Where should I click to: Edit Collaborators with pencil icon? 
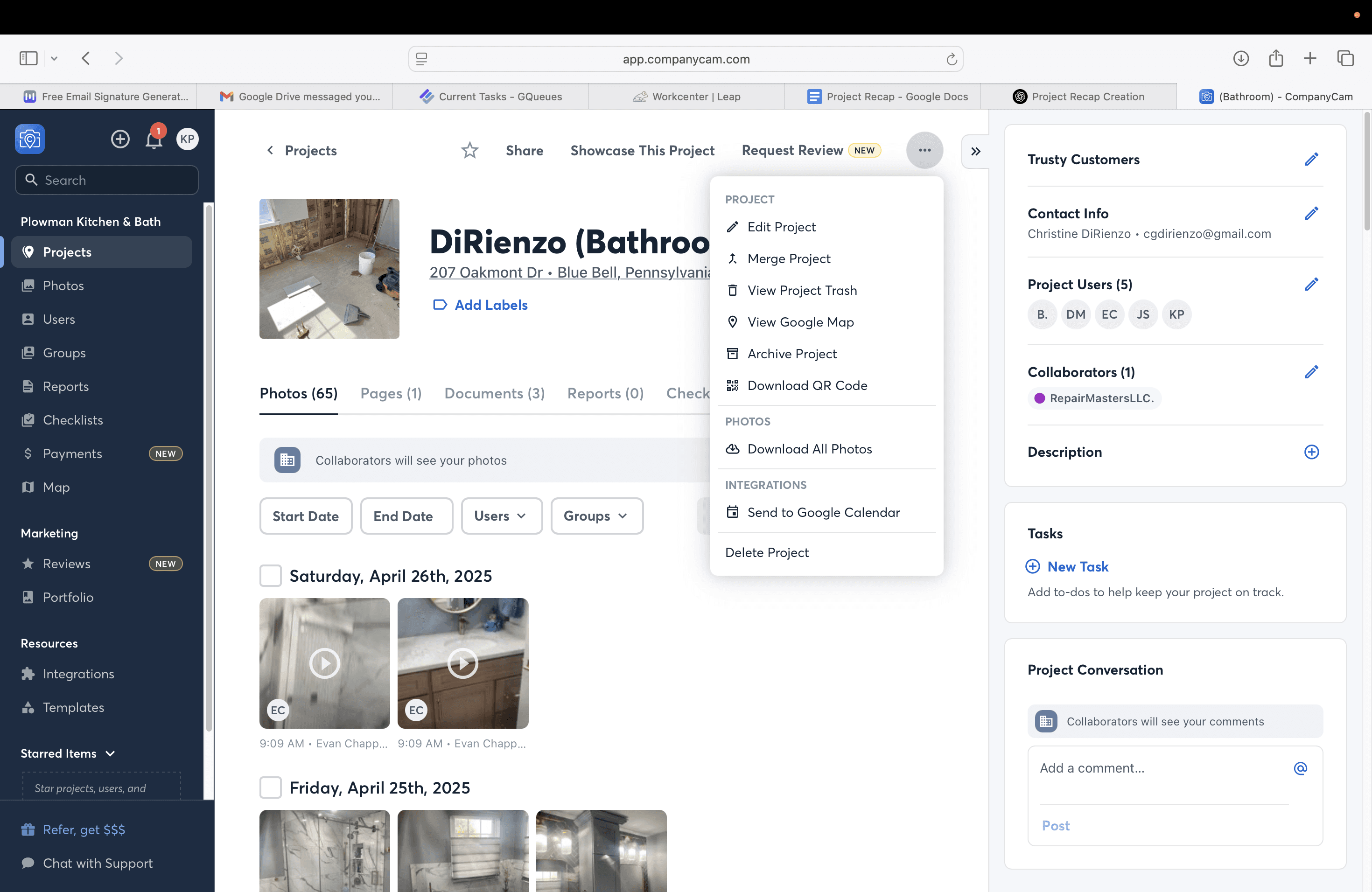1311,372
